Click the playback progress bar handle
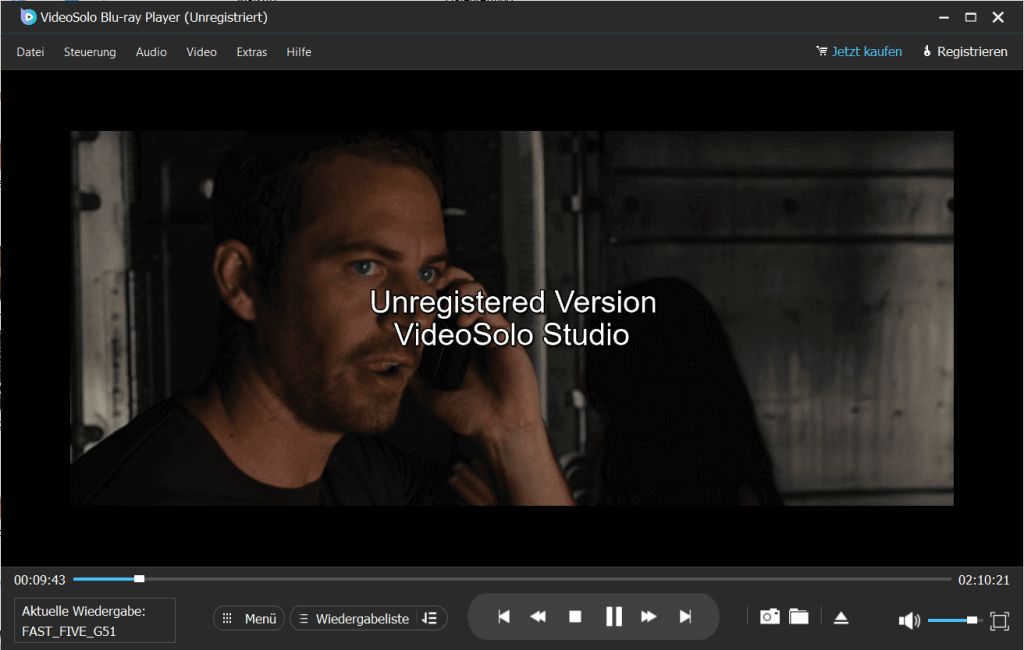Viewport: 1024px width, 650px height. point(139,579)
